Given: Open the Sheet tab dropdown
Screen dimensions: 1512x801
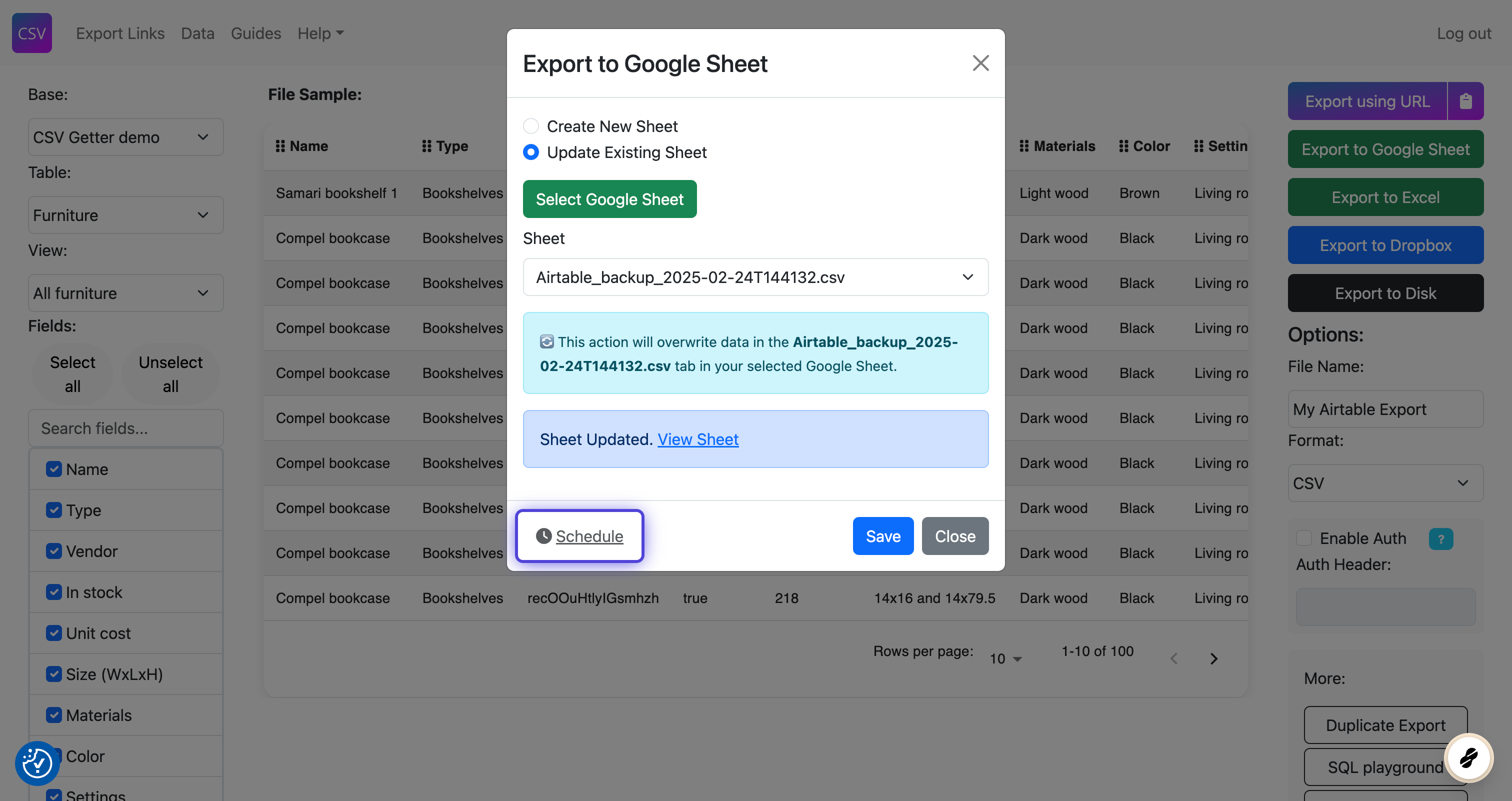Looking at the screenshot, I should (755, 277).
